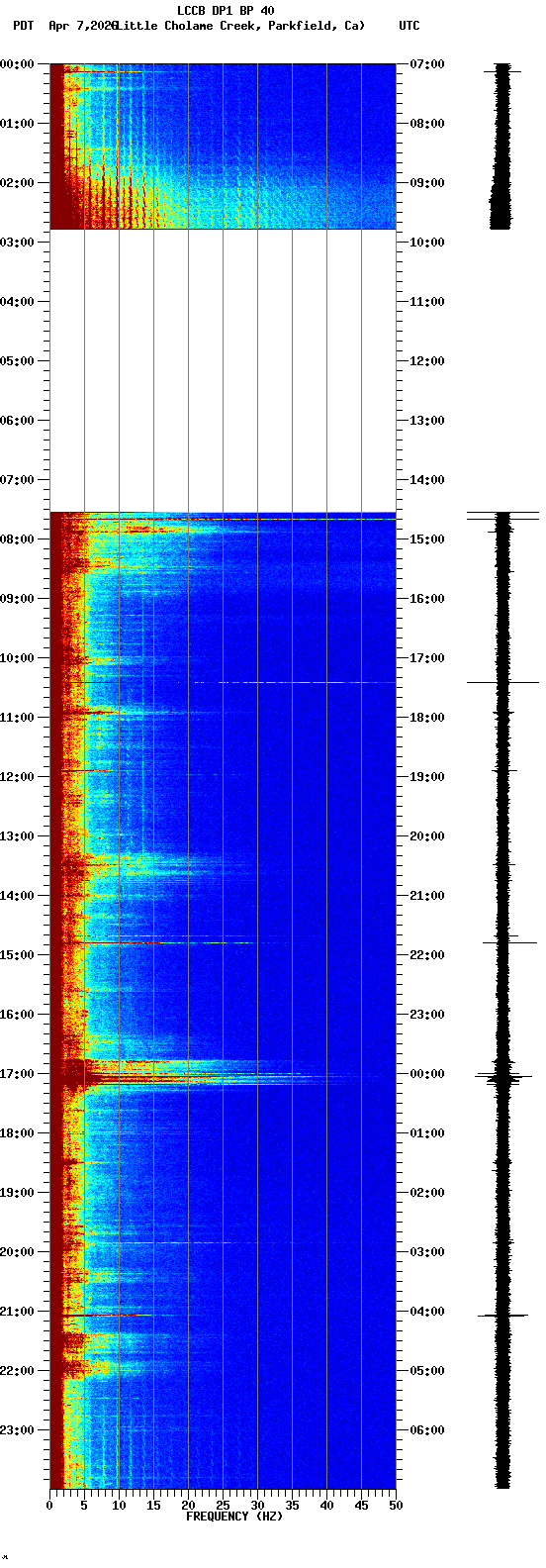
Task: Click the PDT time label '21:00'
Action: [x=16, y=1311]
